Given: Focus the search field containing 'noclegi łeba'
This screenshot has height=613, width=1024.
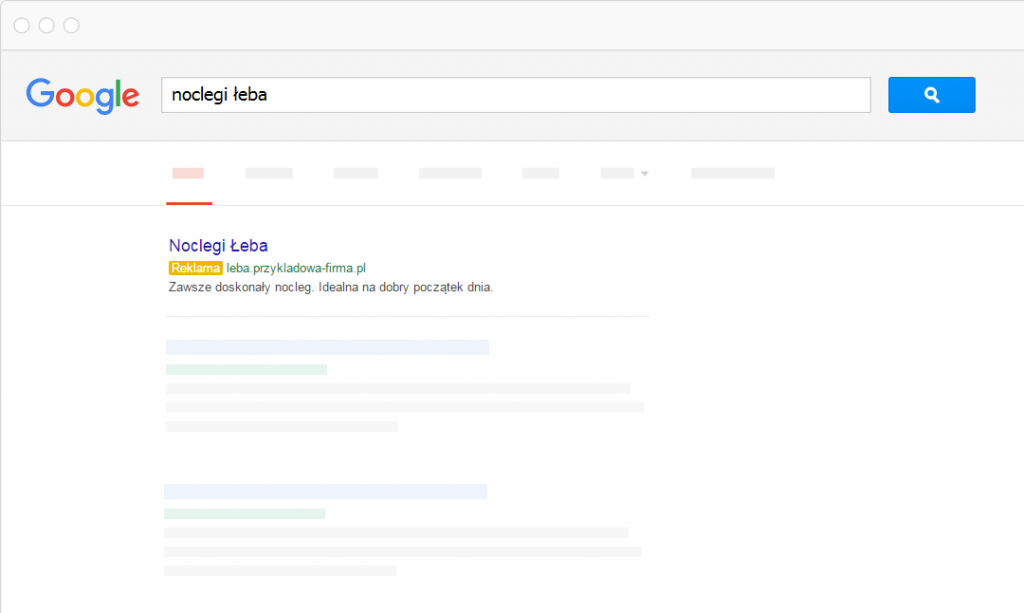Looking at the screenshot, I should tap(516, 95).
